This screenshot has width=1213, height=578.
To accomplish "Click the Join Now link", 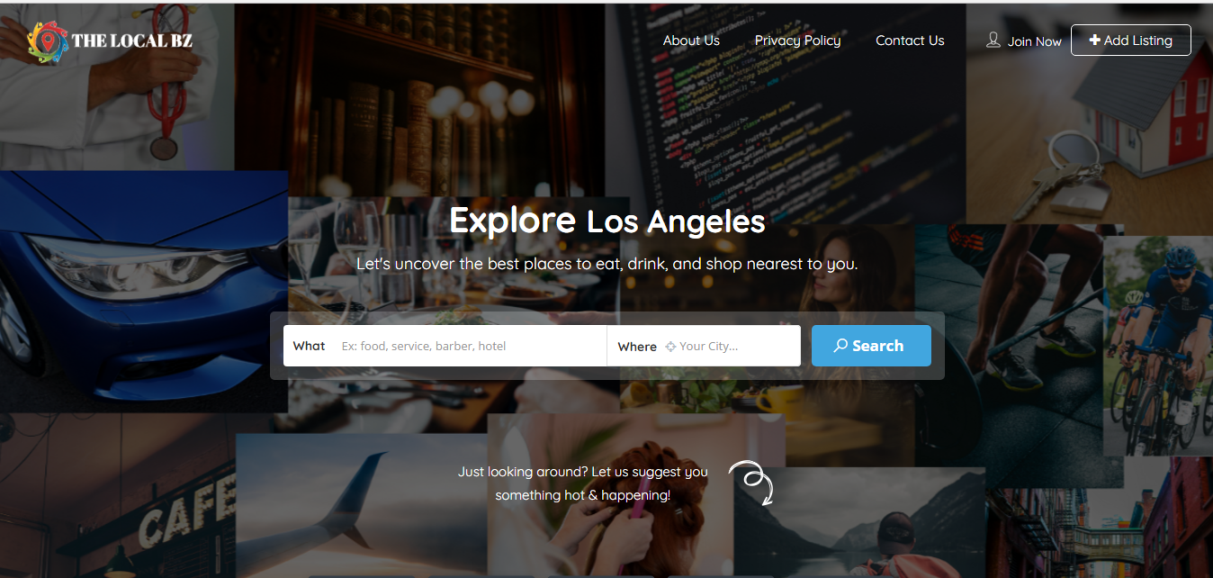I will pos(1034,42).
